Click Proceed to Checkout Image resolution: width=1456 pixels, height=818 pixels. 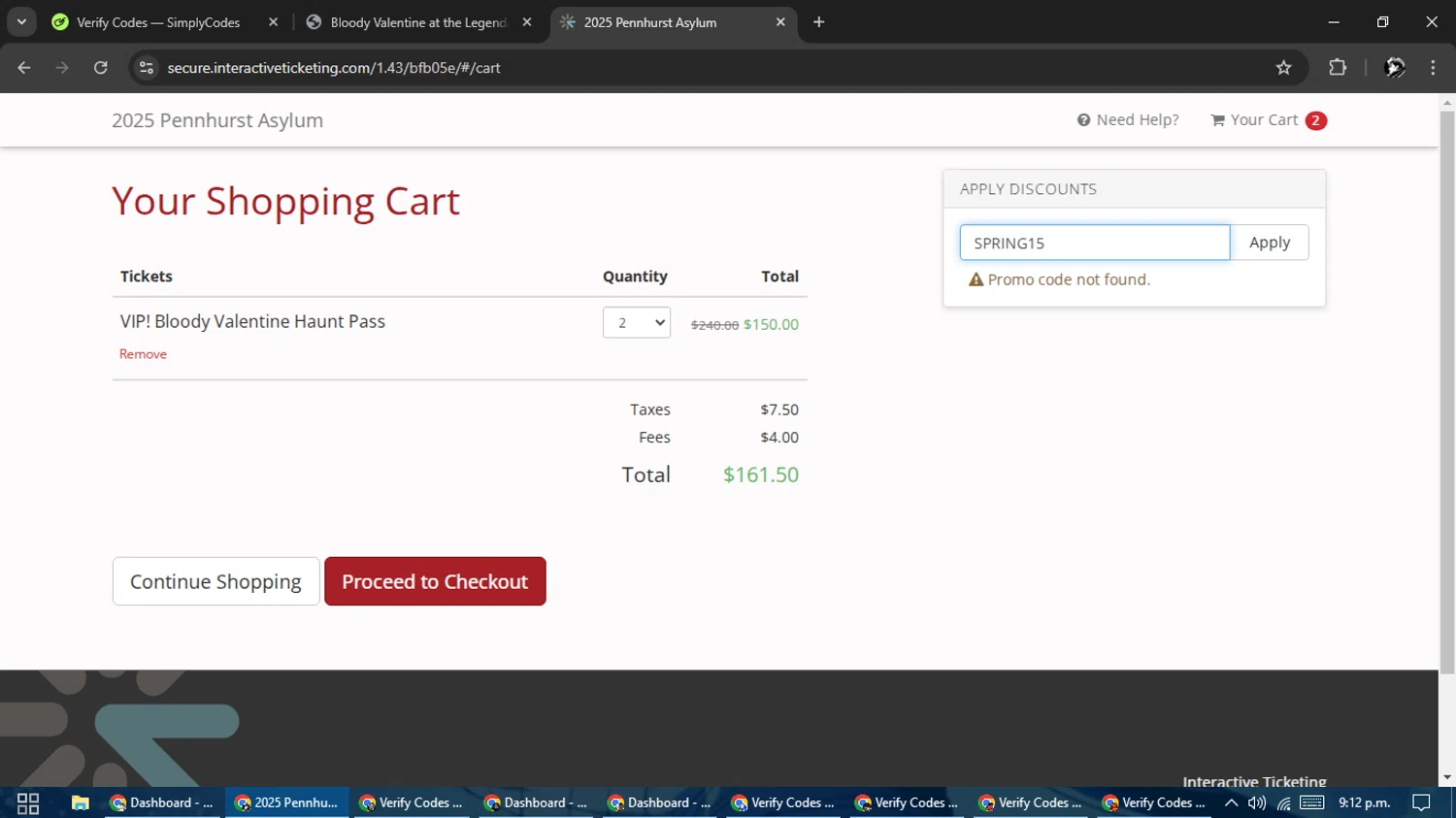click(x=435, y=581)
